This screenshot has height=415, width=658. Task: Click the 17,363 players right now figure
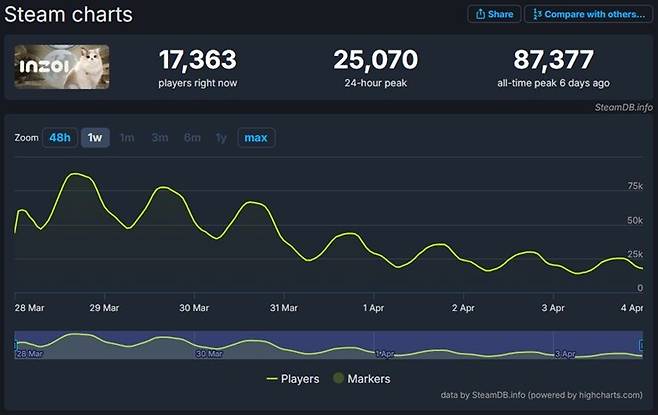pyautogui.click(x=198, y=60)
